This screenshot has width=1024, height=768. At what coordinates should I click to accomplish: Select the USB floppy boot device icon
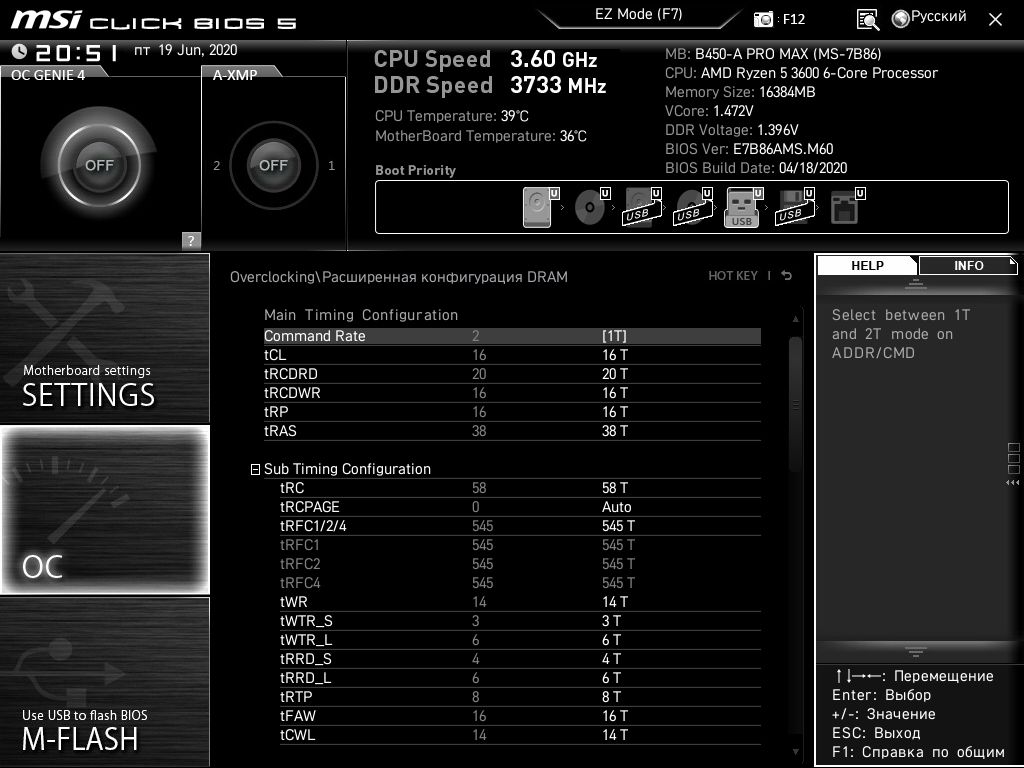(x=794, y=207)
